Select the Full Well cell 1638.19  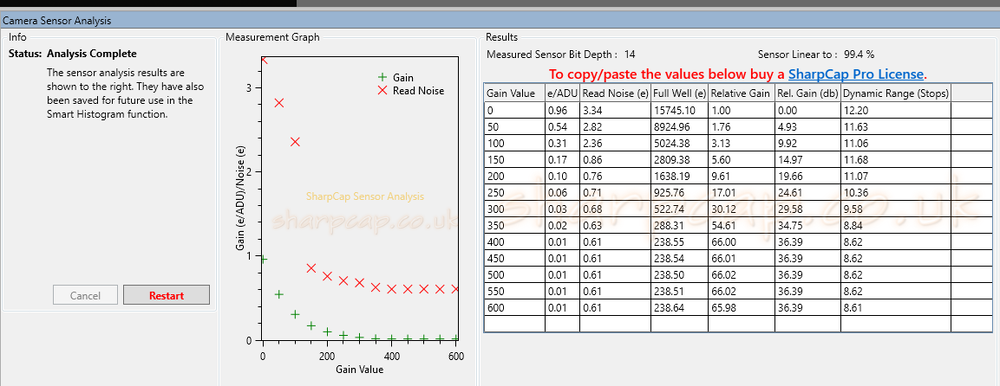pyautogui.click(x=680, y=176)
